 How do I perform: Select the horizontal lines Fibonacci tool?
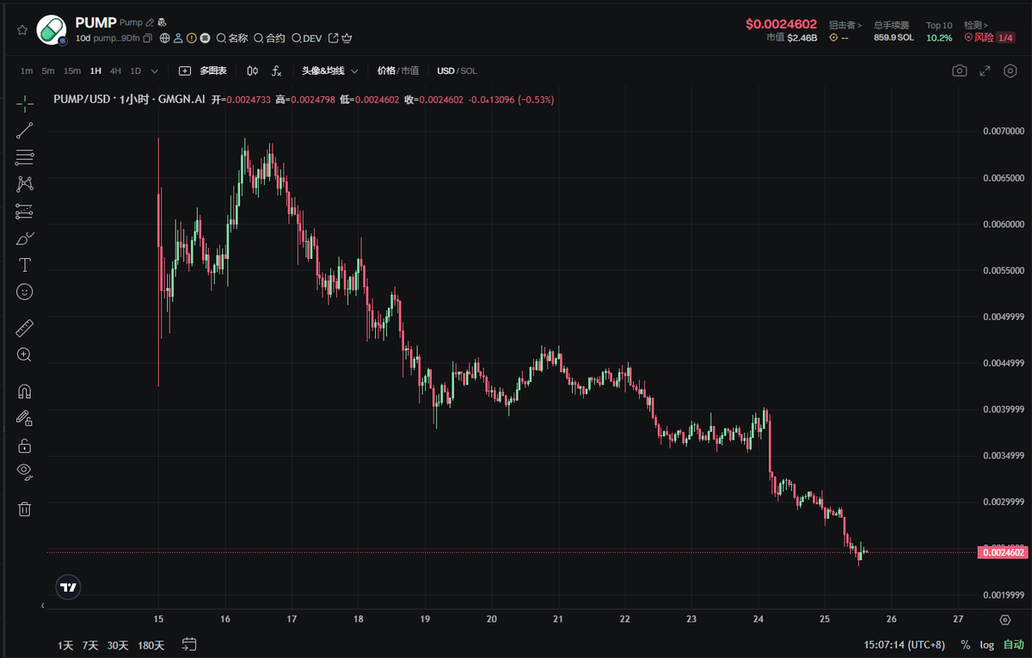coord(24,157)
